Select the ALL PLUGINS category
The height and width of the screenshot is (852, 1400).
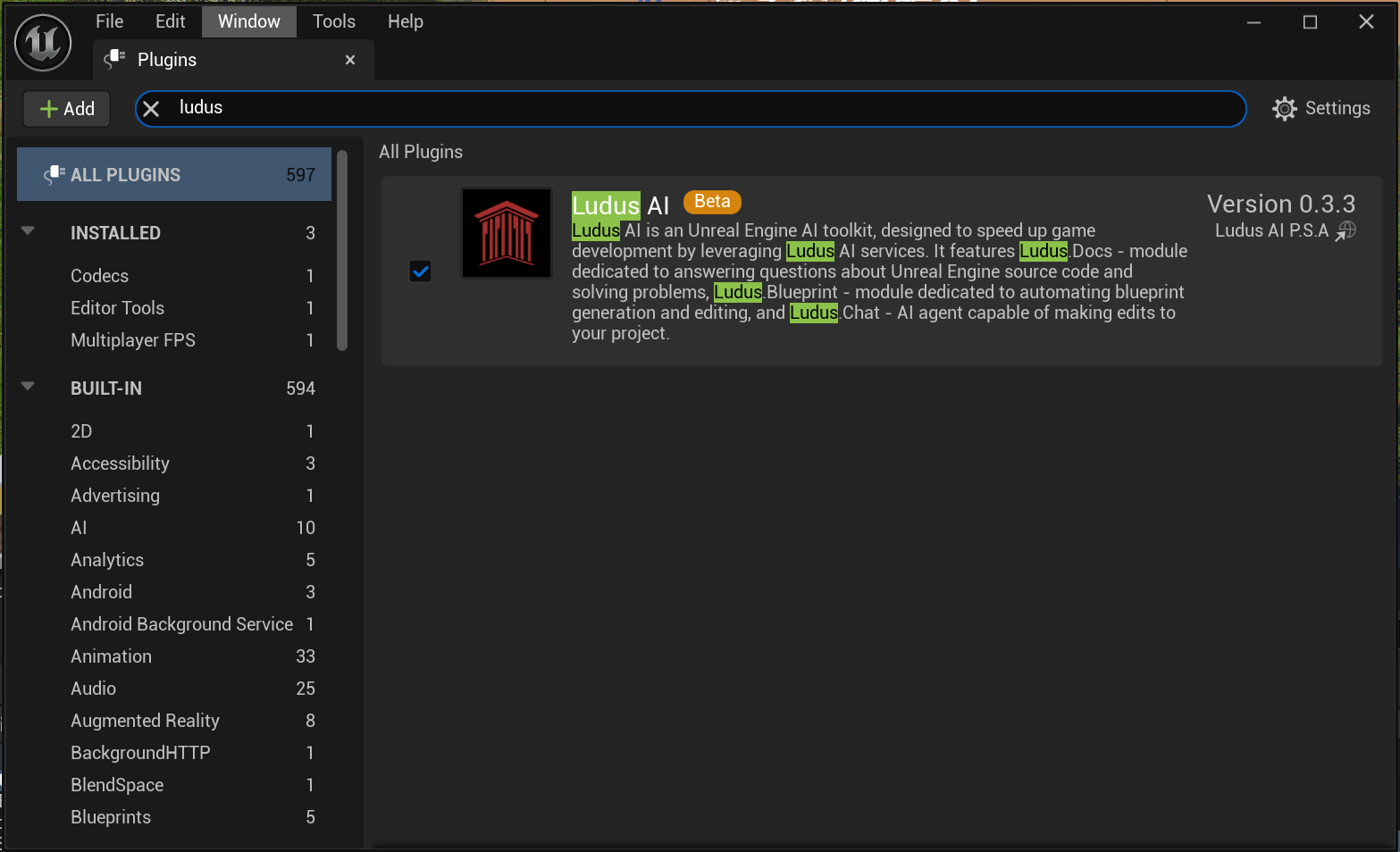pos(174,174)
